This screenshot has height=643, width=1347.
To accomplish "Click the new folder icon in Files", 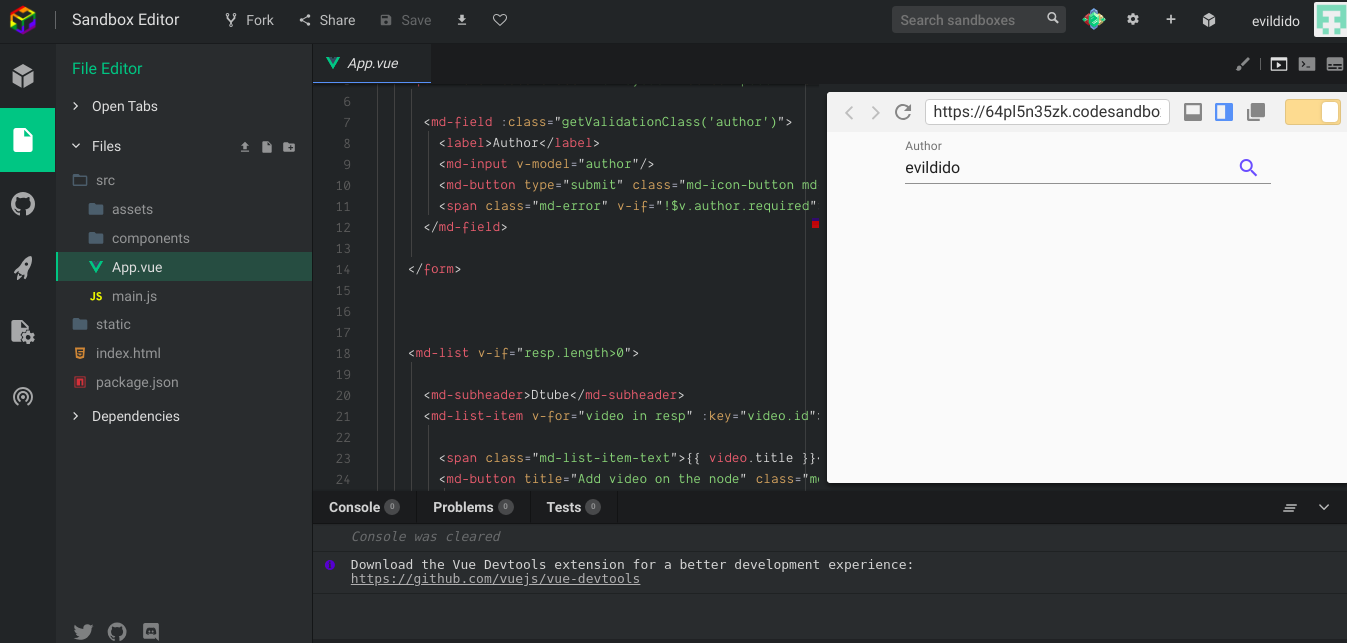I will pos(289,147).
